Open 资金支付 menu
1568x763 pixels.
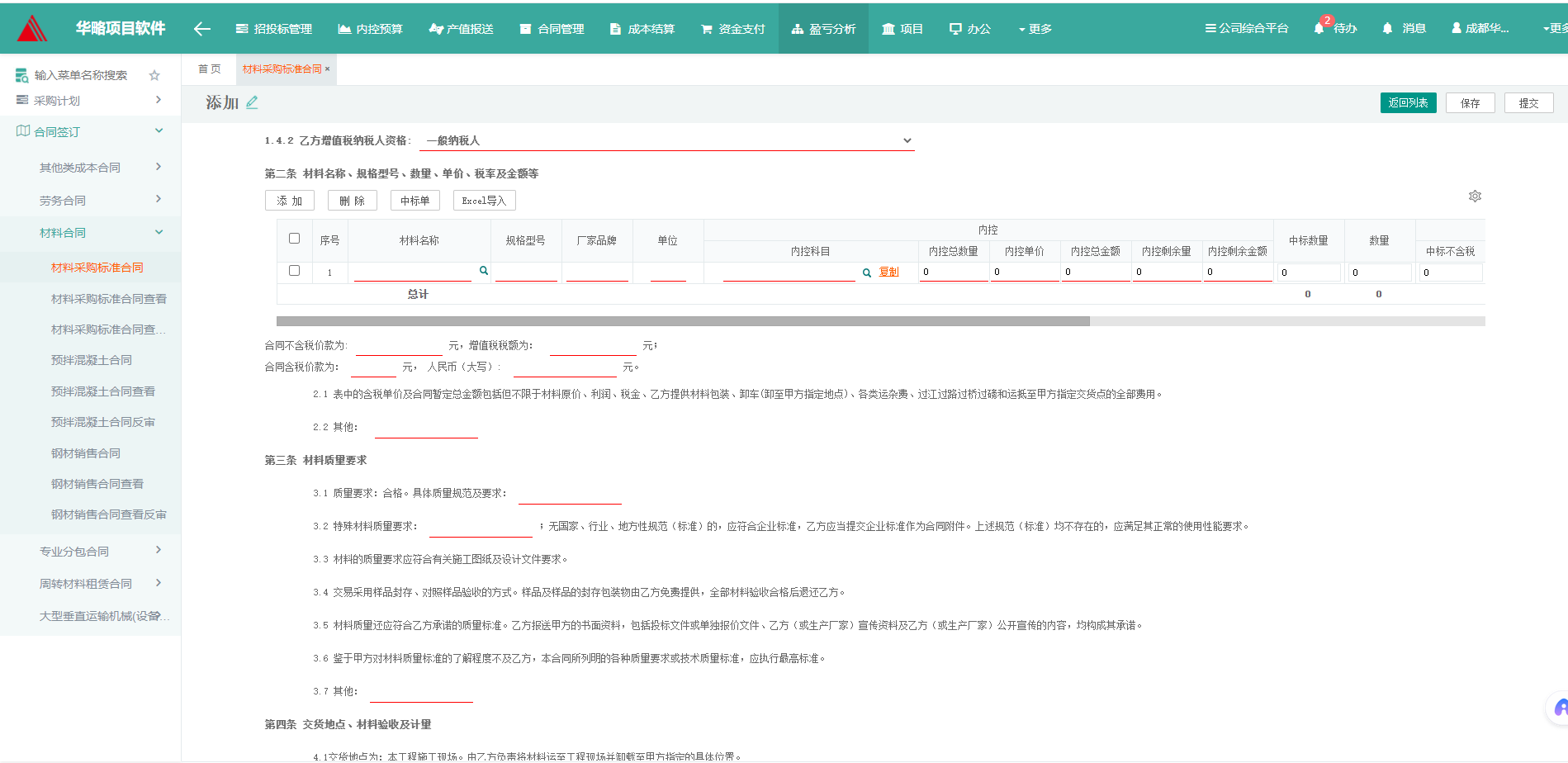point(733,29)
